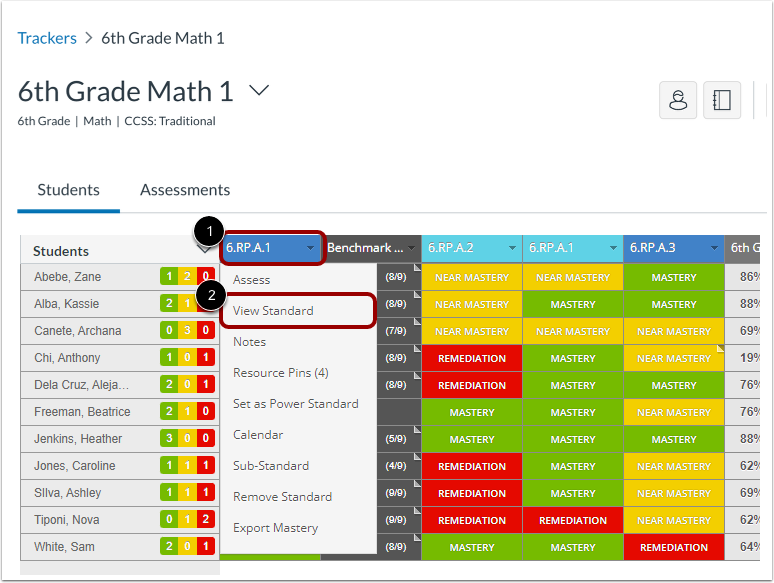Click the green mastery count 3 for Jenkins, Heather
Image resolution: width=774 pixels, height=583 pixels.
pyautogui.click(x=169, y=438)
